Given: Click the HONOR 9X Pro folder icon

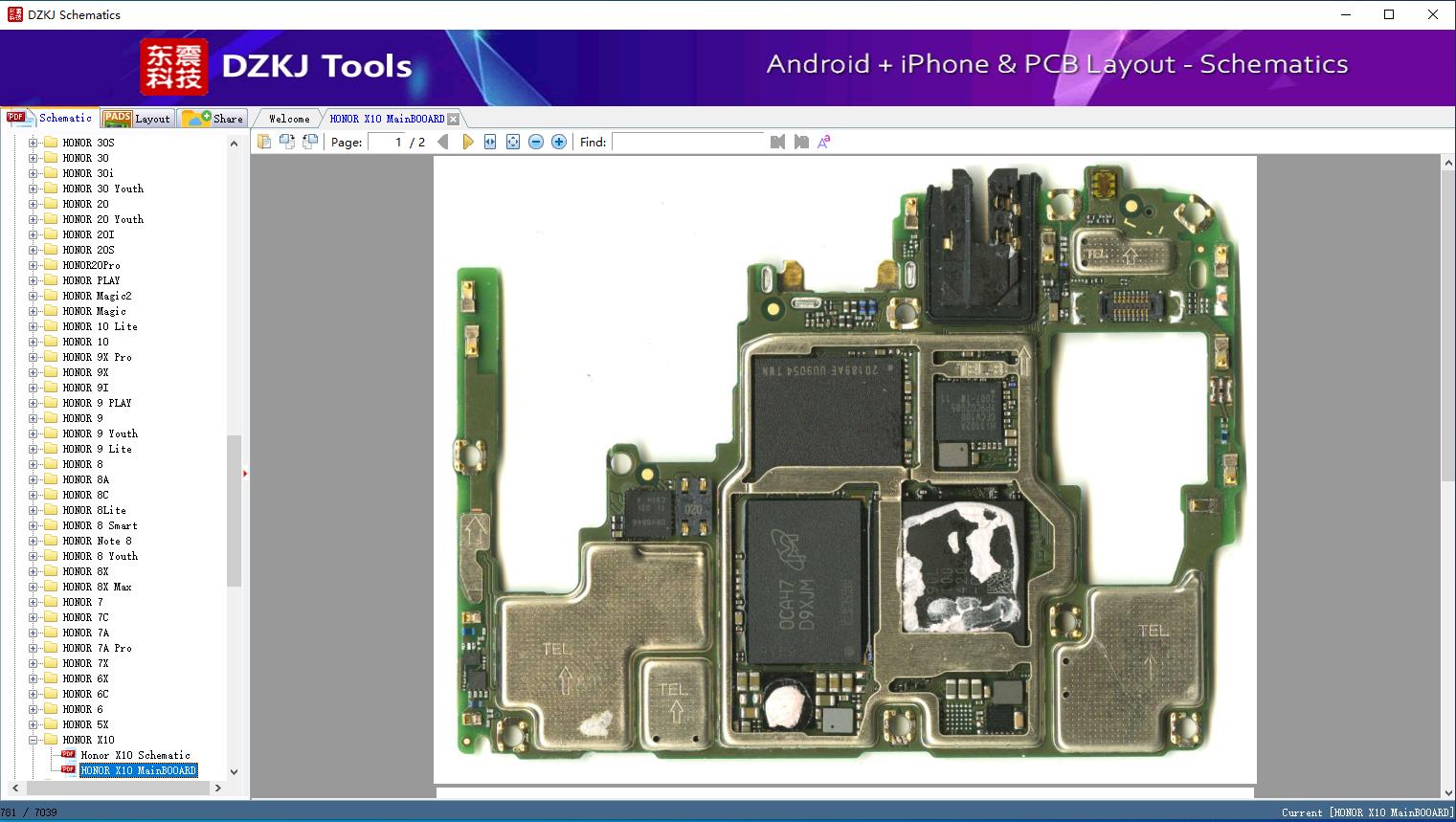Looking at the screenshot, I should tap(50, 357).
